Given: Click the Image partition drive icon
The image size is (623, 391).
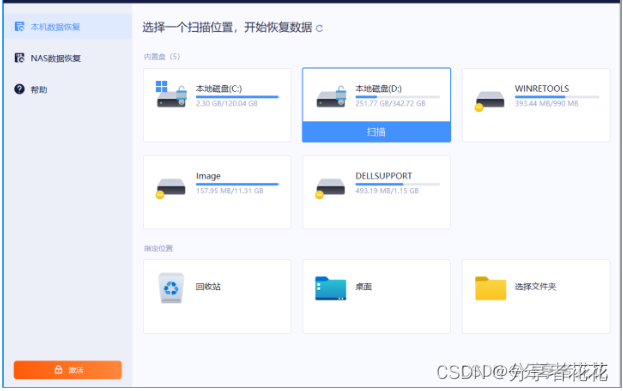Looking at the screenshot, I should pos(171,188).
